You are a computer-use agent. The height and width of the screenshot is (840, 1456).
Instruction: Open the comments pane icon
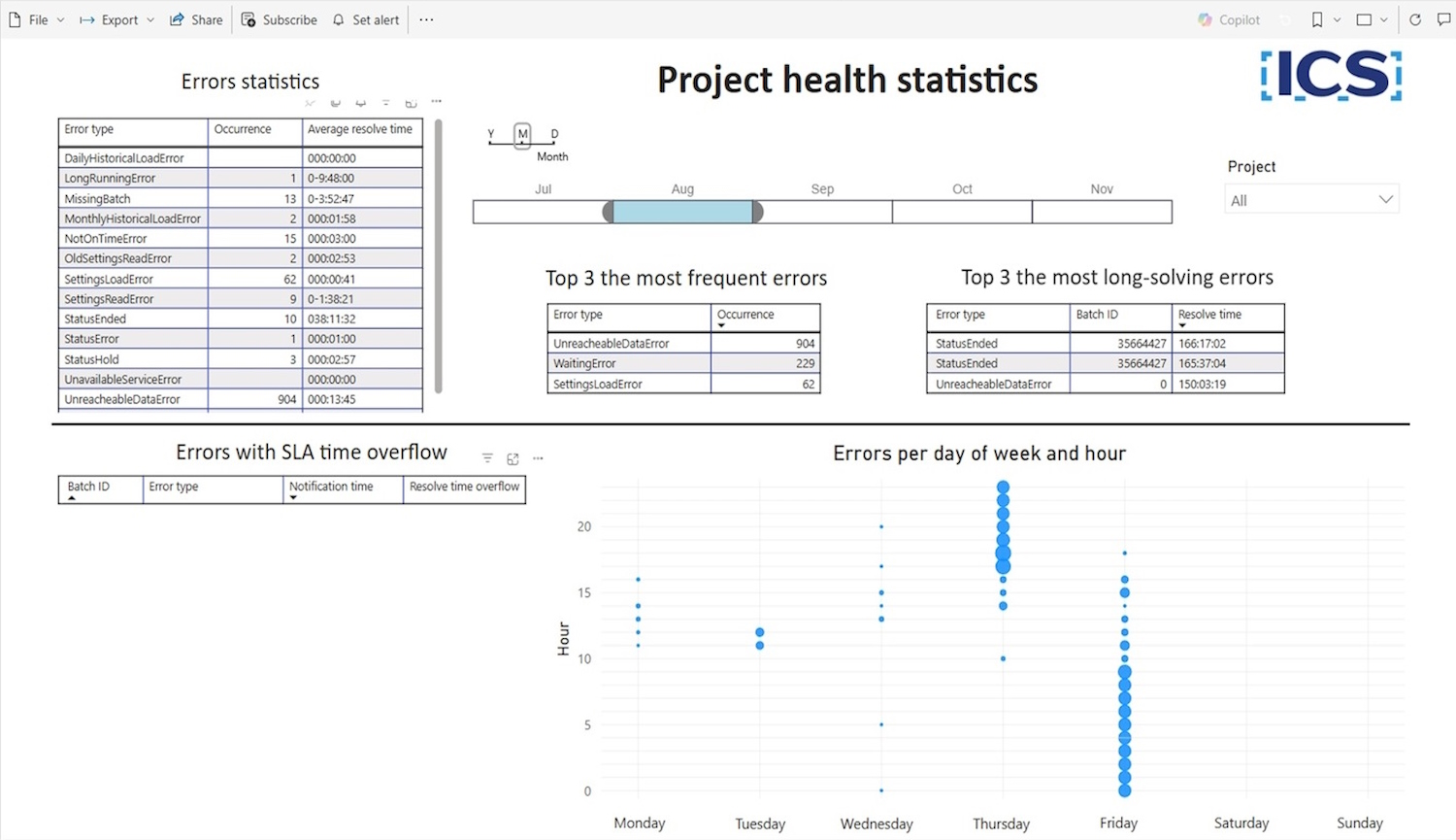[1443, 19]
